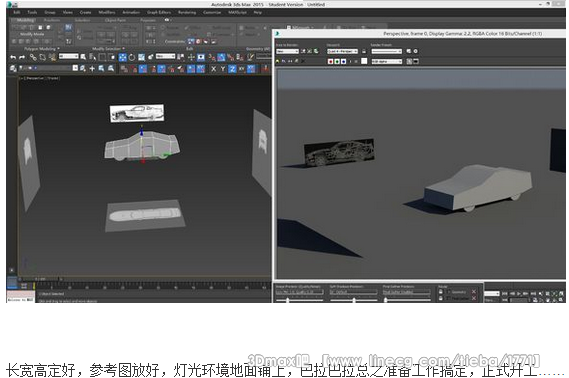Screen dimensions: 569x378
Task: Go to the start frame
Action: pos(505,293)
